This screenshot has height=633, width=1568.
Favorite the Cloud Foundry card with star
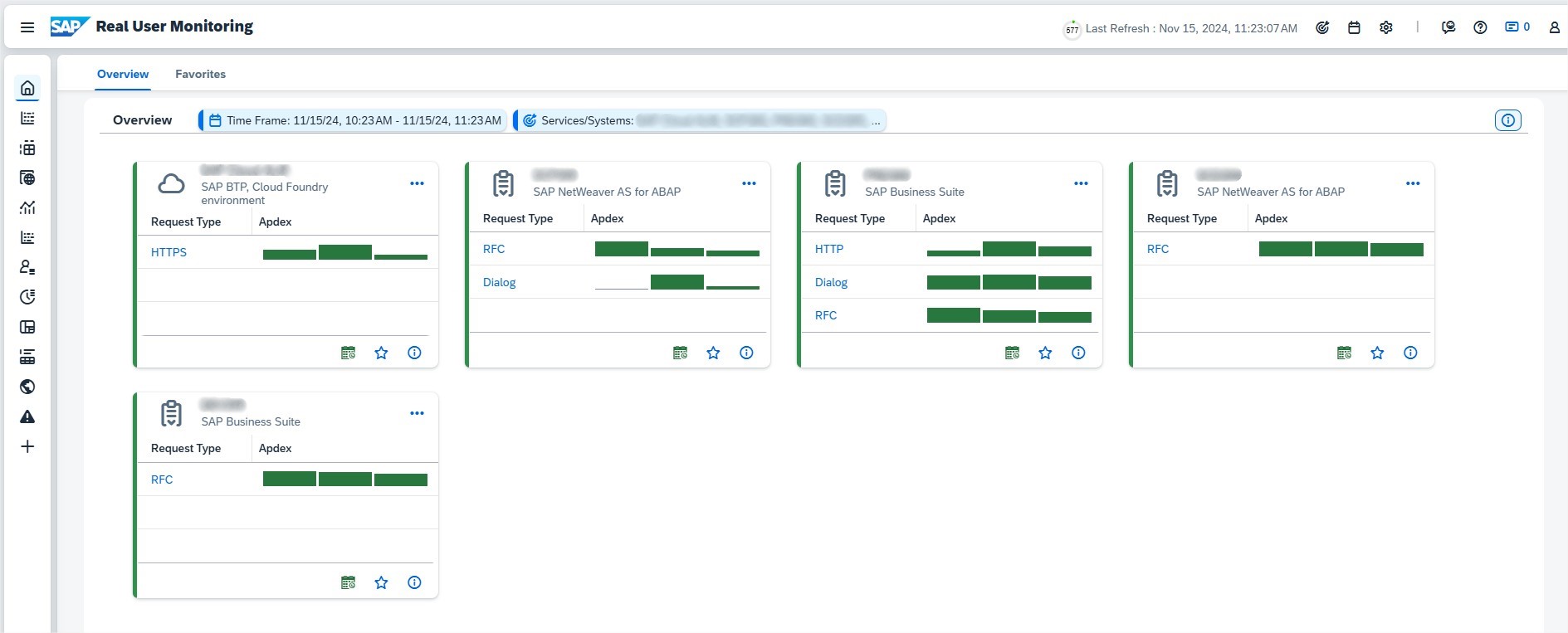click(381, 353)
